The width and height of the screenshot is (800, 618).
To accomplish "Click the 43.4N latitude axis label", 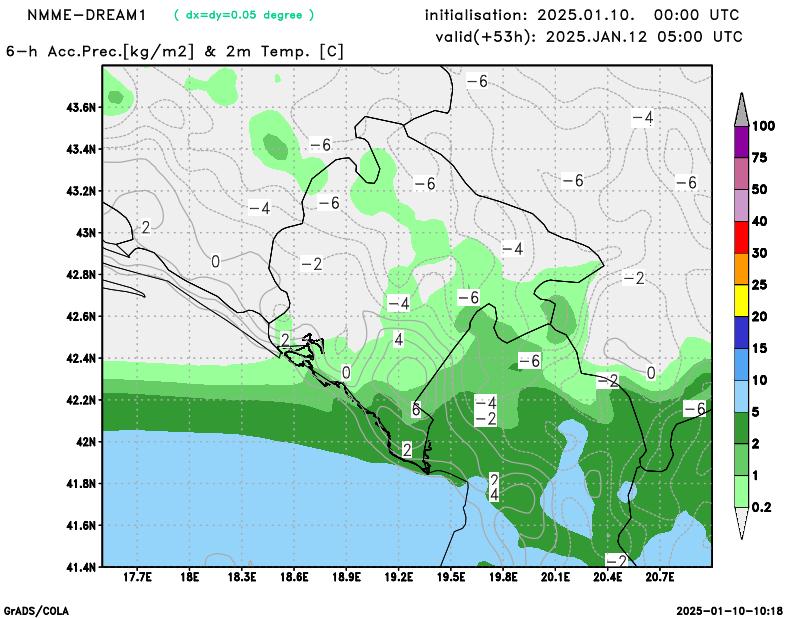I will point(81,150).
